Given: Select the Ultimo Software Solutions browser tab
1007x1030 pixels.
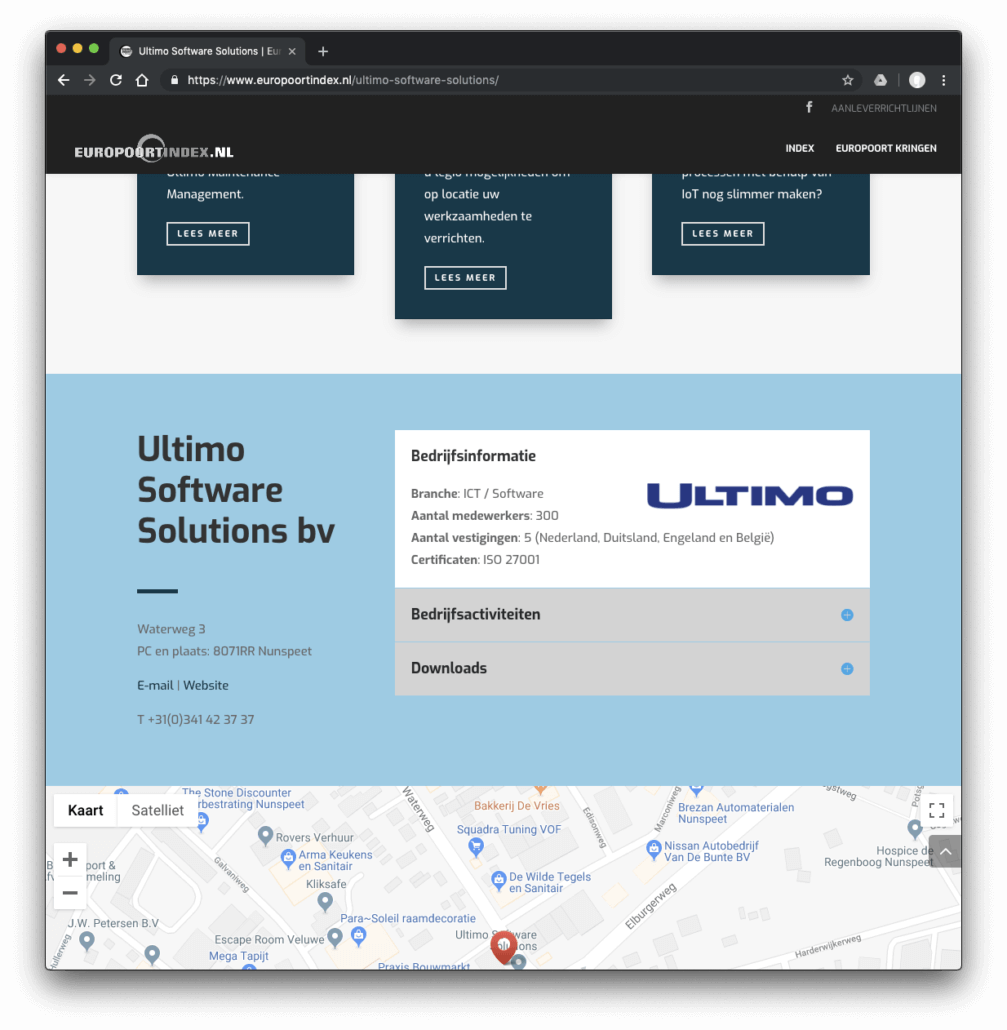Looking at the screenshot, I should coord(208,51).
